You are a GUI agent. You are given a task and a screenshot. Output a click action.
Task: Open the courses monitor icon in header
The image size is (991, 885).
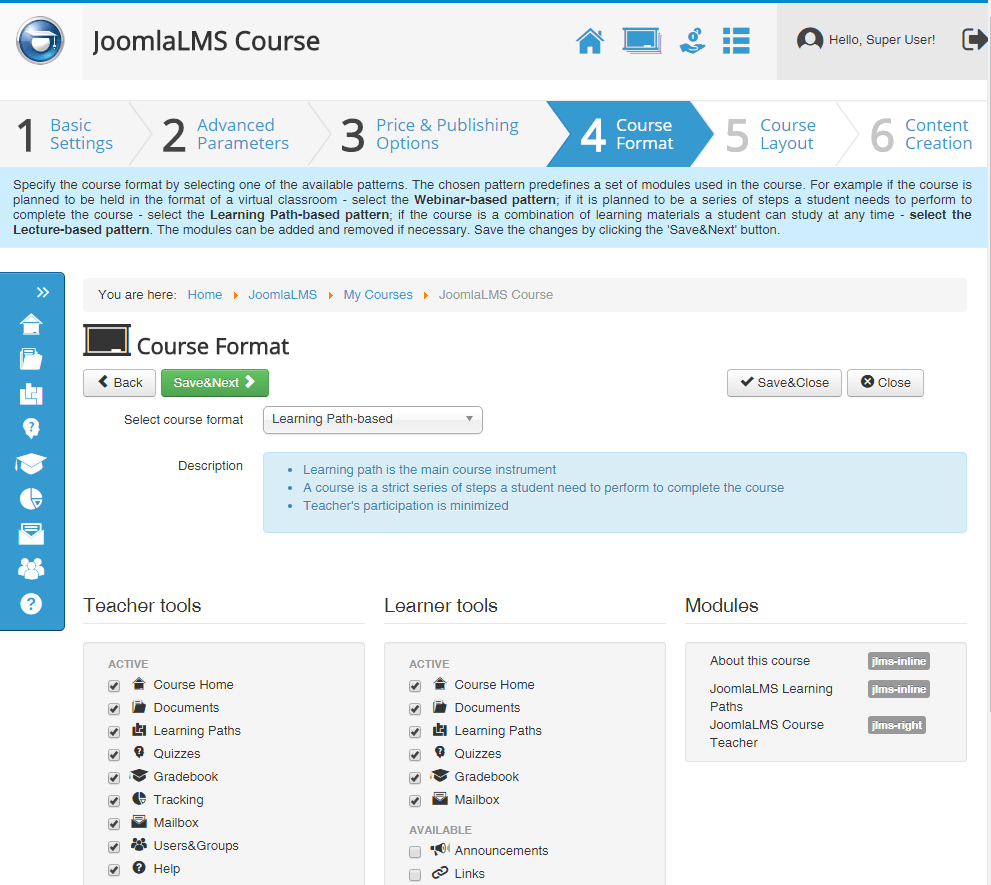[x=641, y=41]
